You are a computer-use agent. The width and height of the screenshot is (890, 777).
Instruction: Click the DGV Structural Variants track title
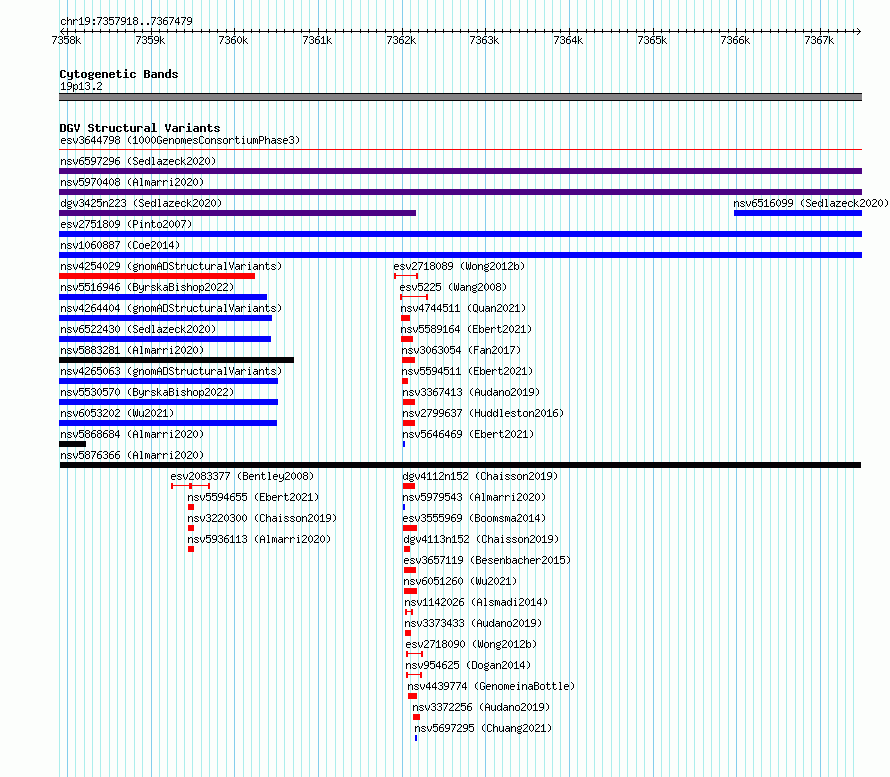pyautogui.click(x=140, y=128)
